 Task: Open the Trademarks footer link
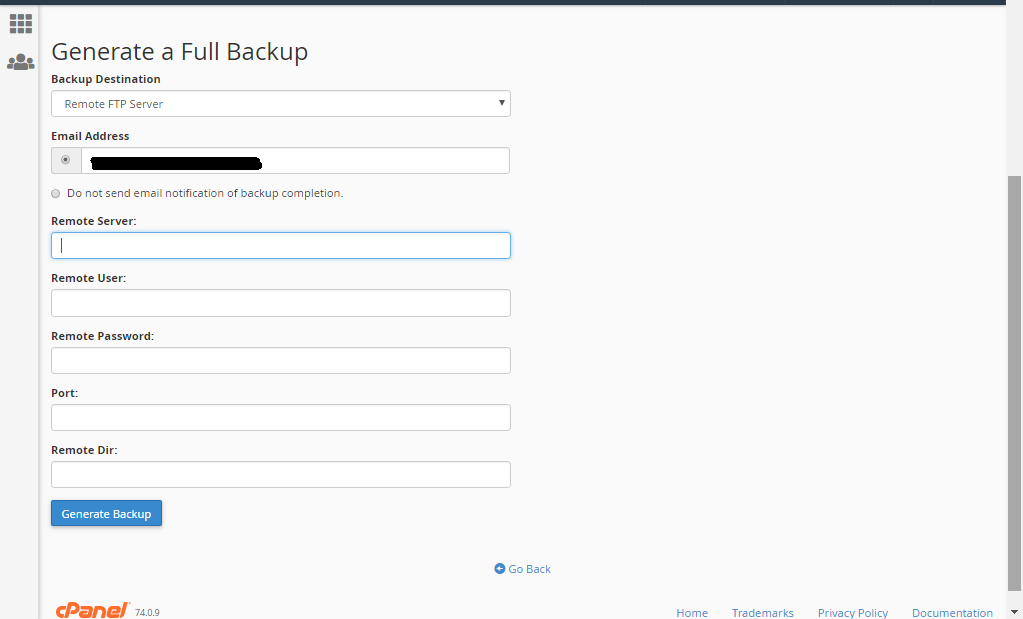(763, 612)
